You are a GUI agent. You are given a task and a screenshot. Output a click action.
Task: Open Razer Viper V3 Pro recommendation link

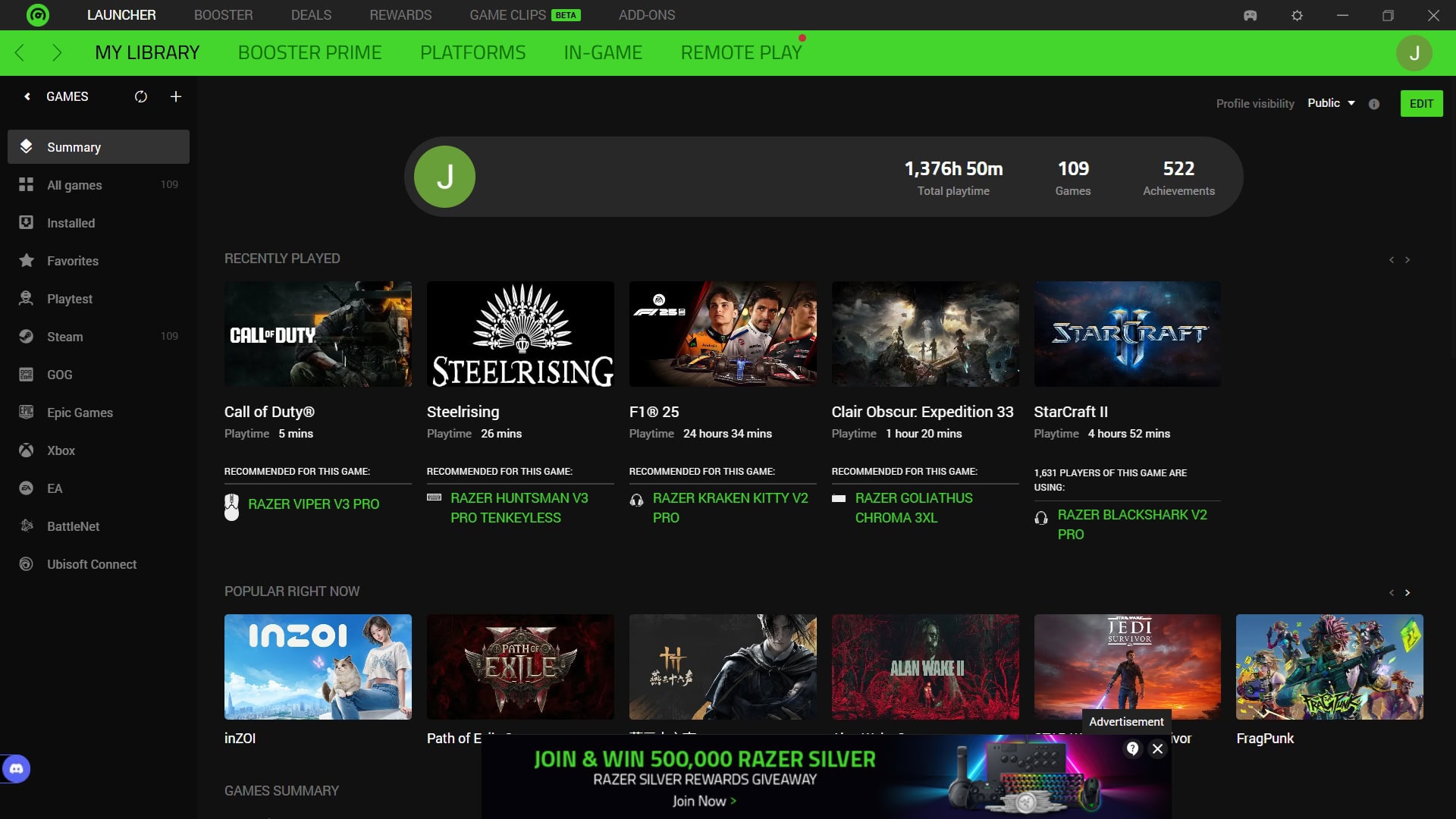[x=313, y=504]
